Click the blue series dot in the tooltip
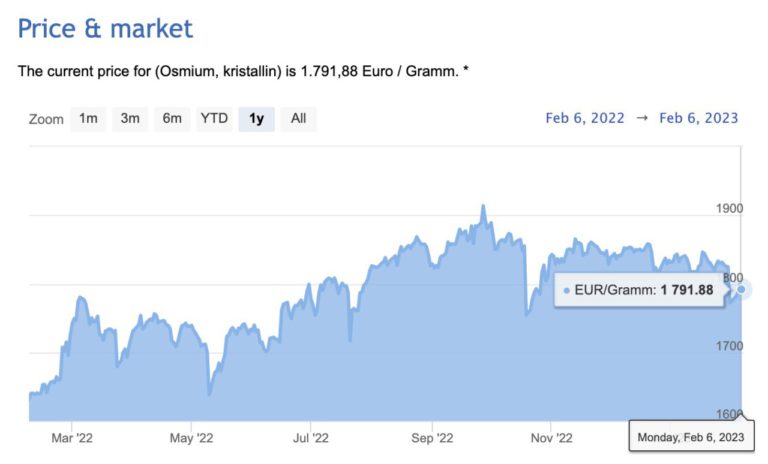The width and height of the screenshot is (768, 464). (x=567, y=290)
